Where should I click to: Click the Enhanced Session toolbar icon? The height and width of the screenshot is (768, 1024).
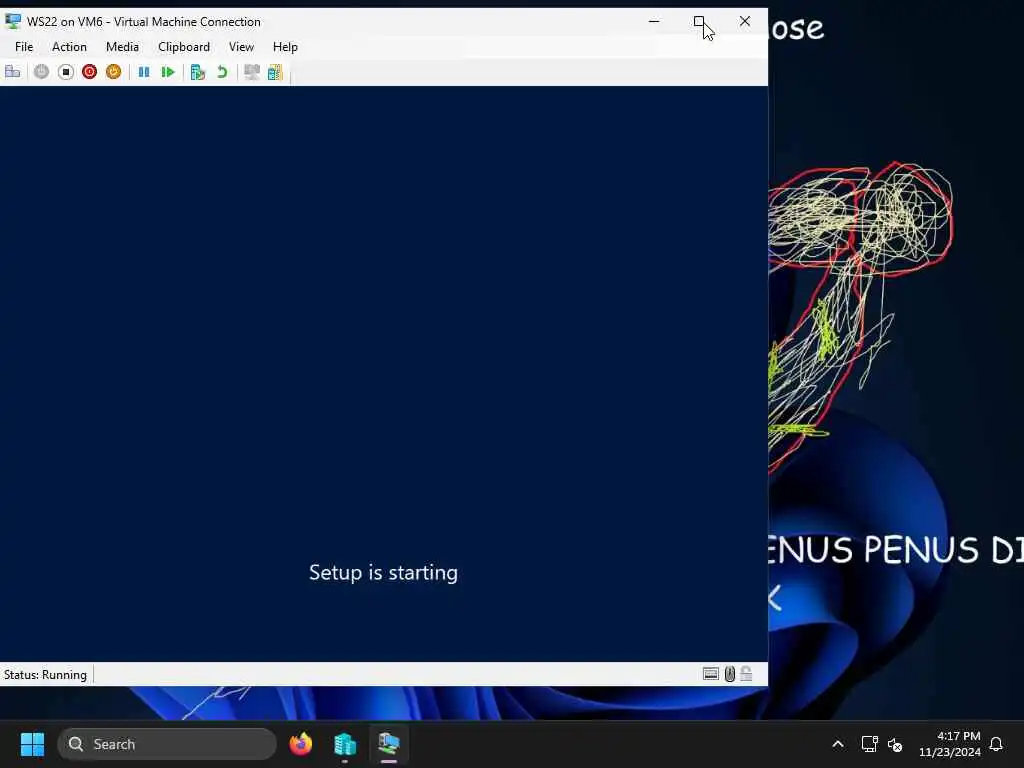(x=251, y=72)
